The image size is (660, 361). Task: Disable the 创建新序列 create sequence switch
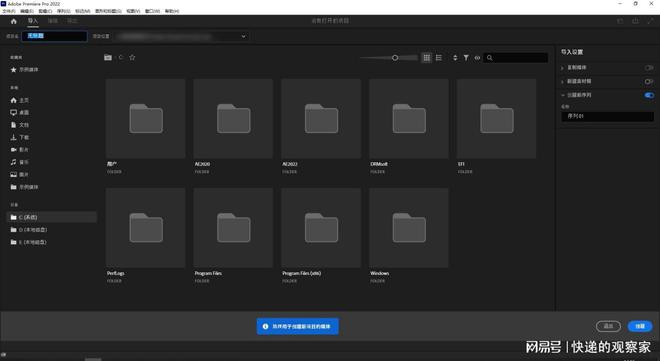pos(649,95)
